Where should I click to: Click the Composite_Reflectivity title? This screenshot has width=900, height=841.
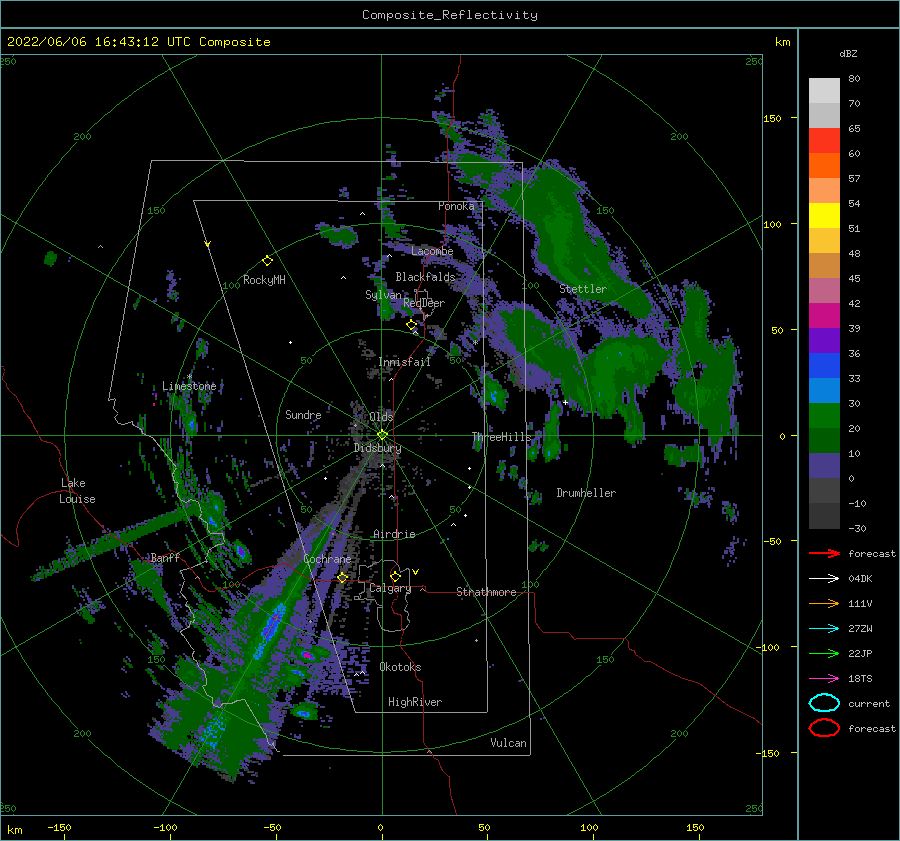[449, 15]
